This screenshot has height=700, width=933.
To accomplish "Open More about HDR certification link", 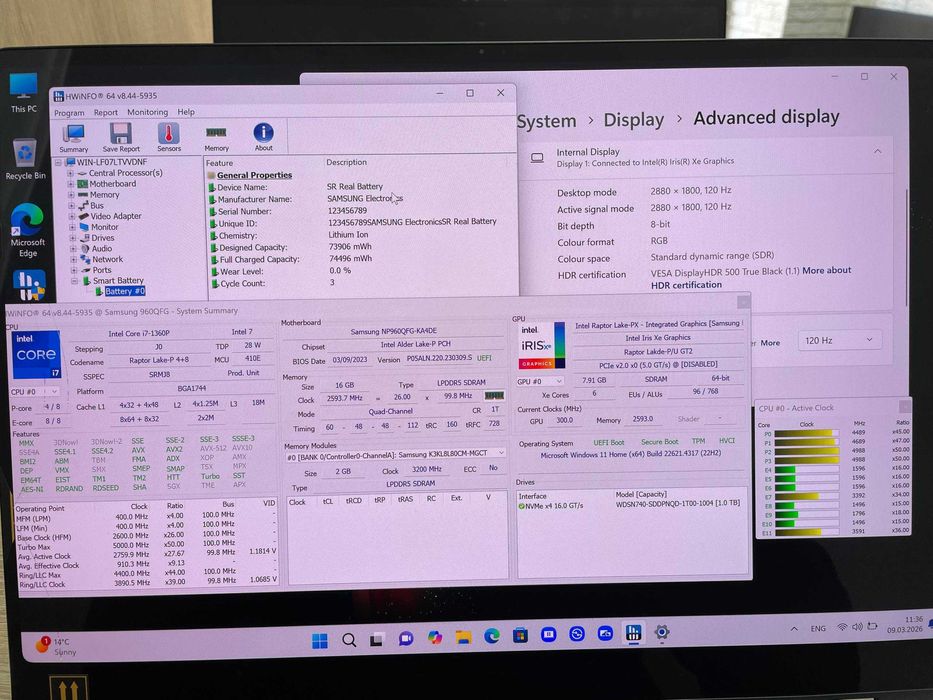I will coord(751,278).
